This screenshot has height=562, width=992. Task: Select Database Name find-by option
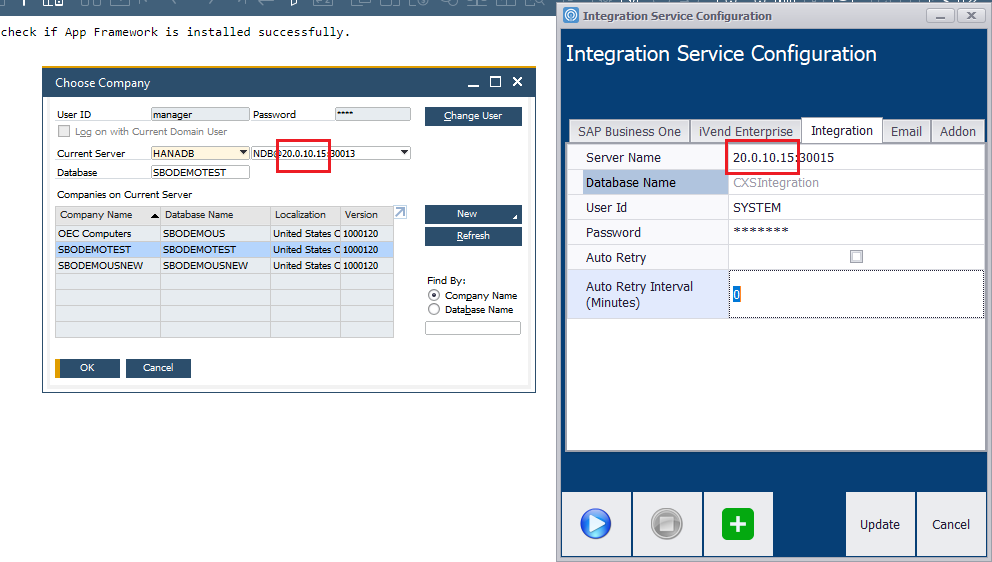[434, 309]
